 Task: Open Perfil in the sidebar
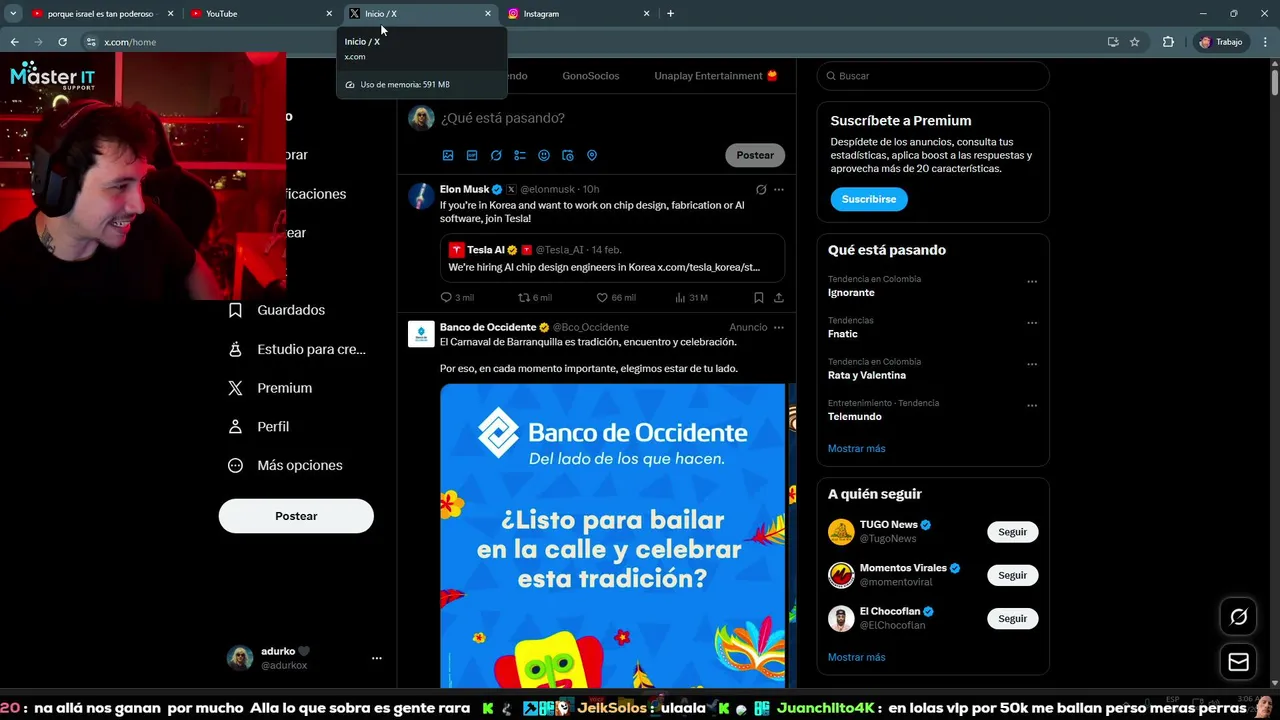coord(259,427)
